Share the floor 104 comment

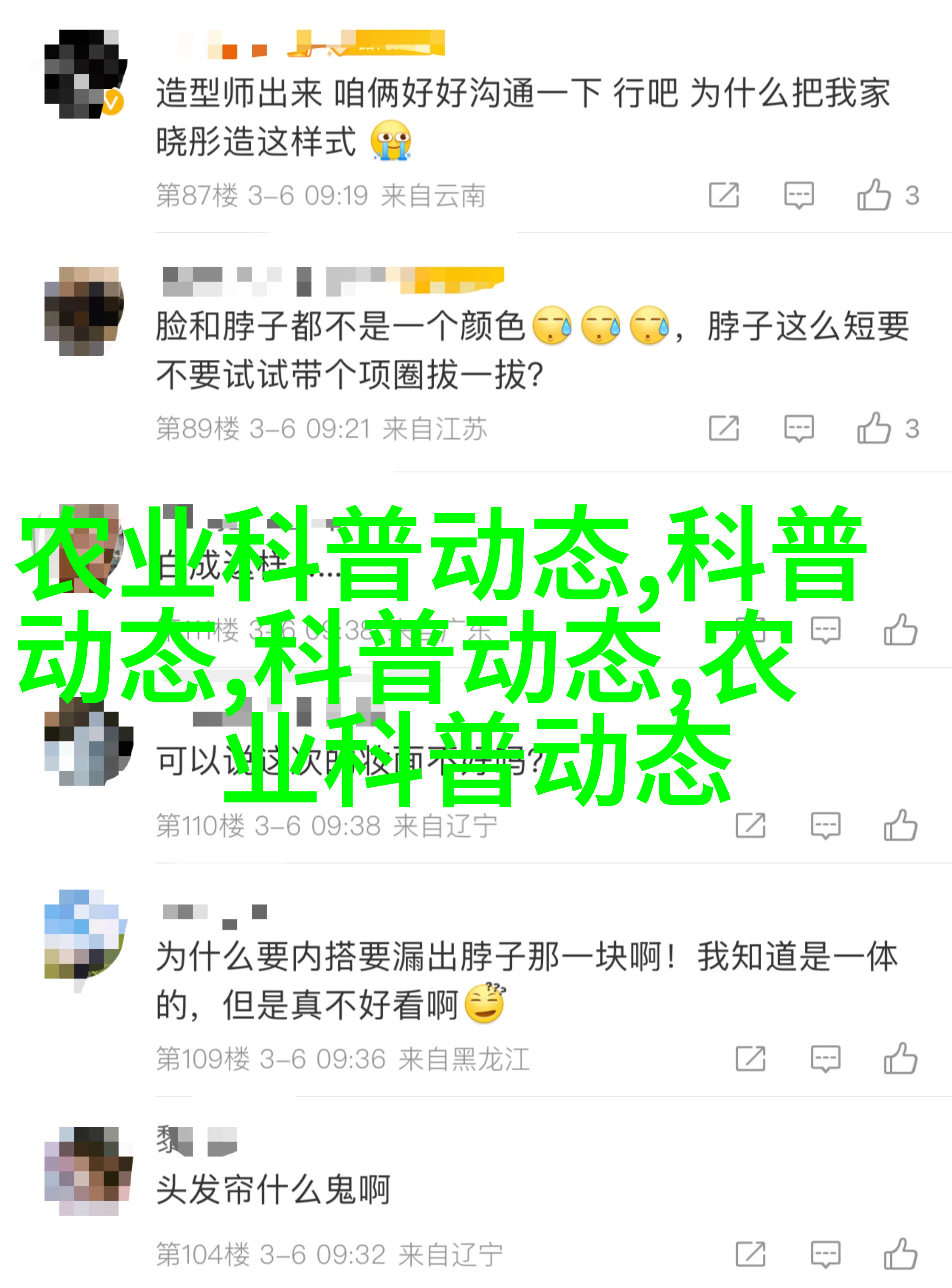coord(751,1254)
